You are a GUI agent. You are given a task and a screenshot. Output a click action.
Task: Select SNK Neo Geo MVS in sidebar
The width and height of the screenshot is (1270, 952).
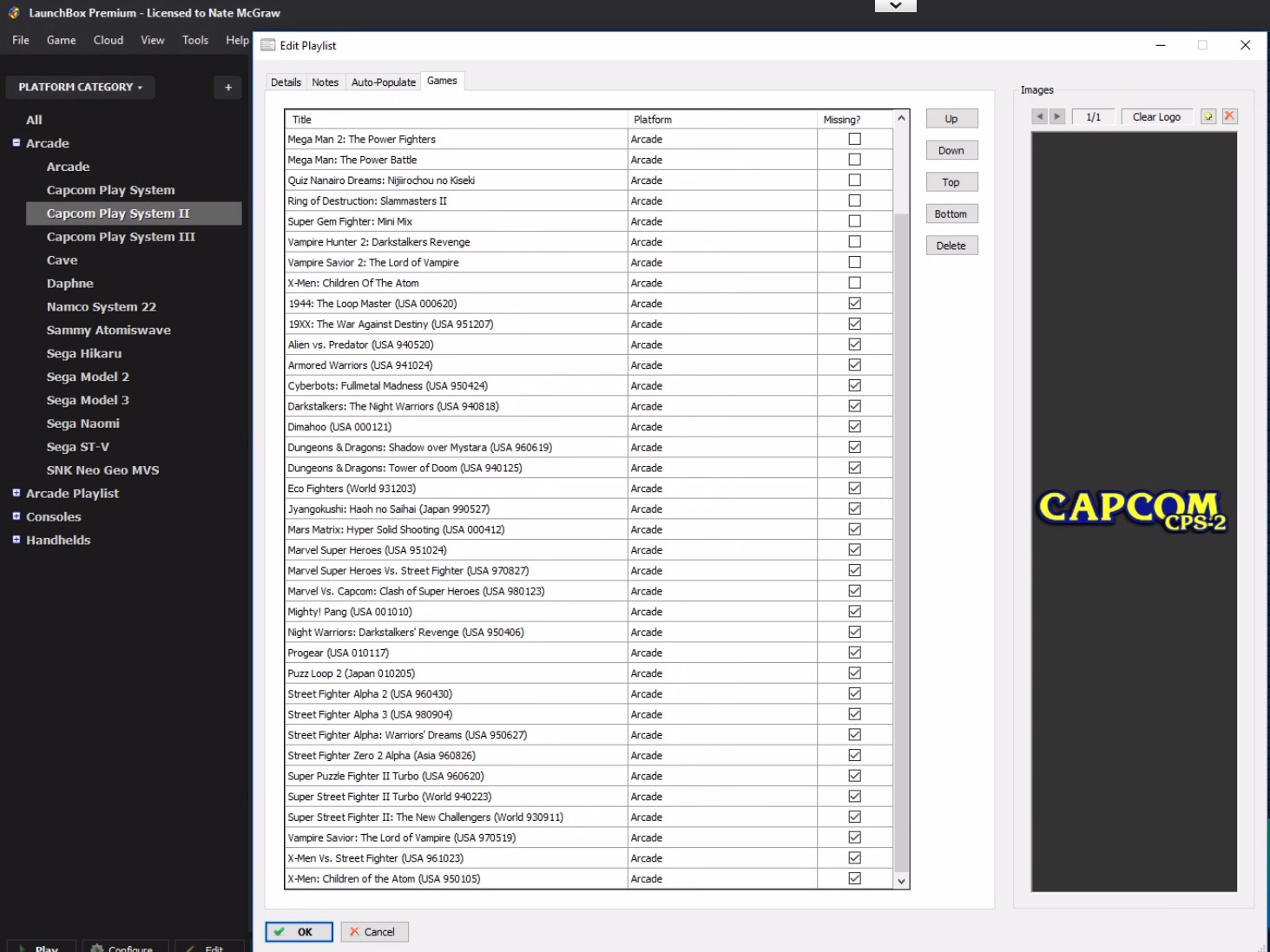pyautogui.click(x=102, y=469)
